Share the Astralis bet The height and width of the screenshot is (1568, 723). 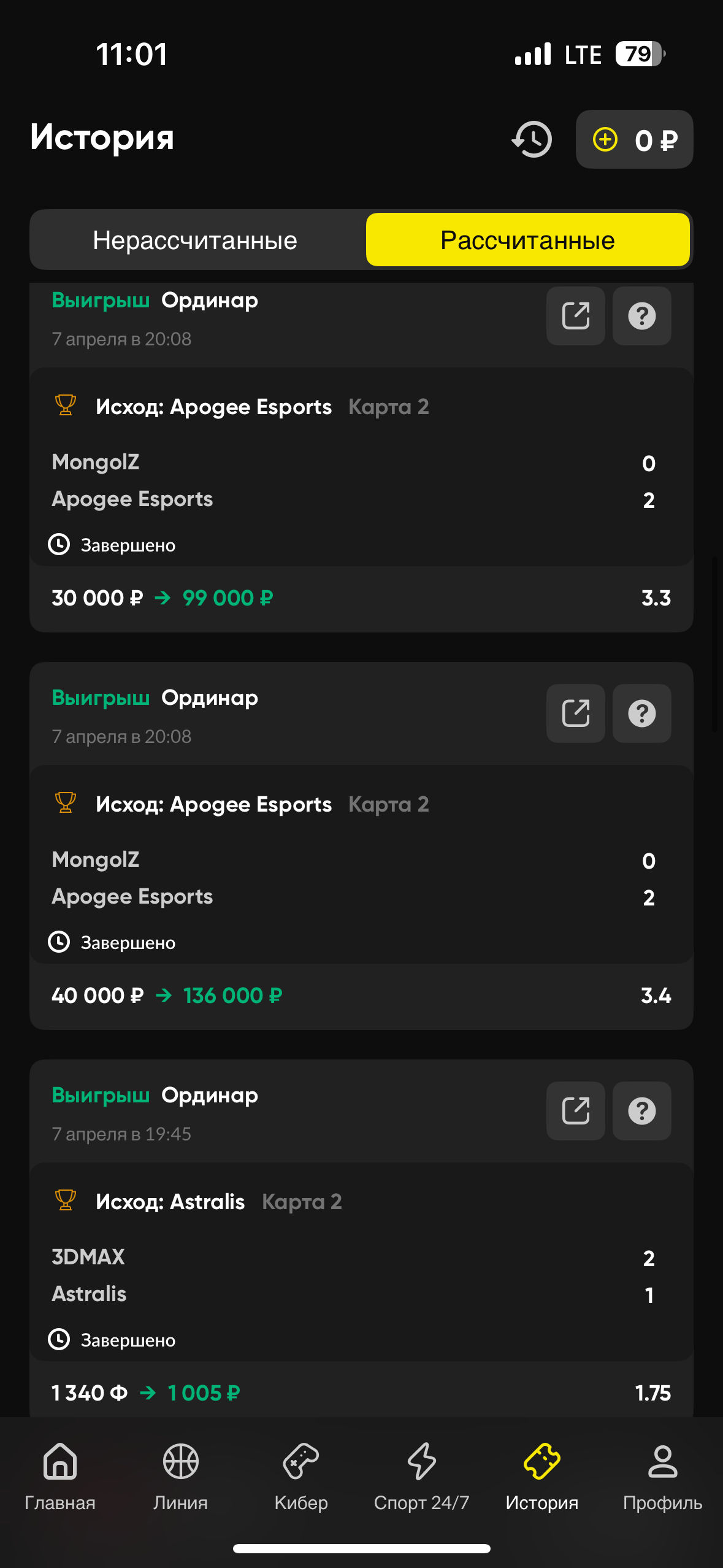[575, 1111]
